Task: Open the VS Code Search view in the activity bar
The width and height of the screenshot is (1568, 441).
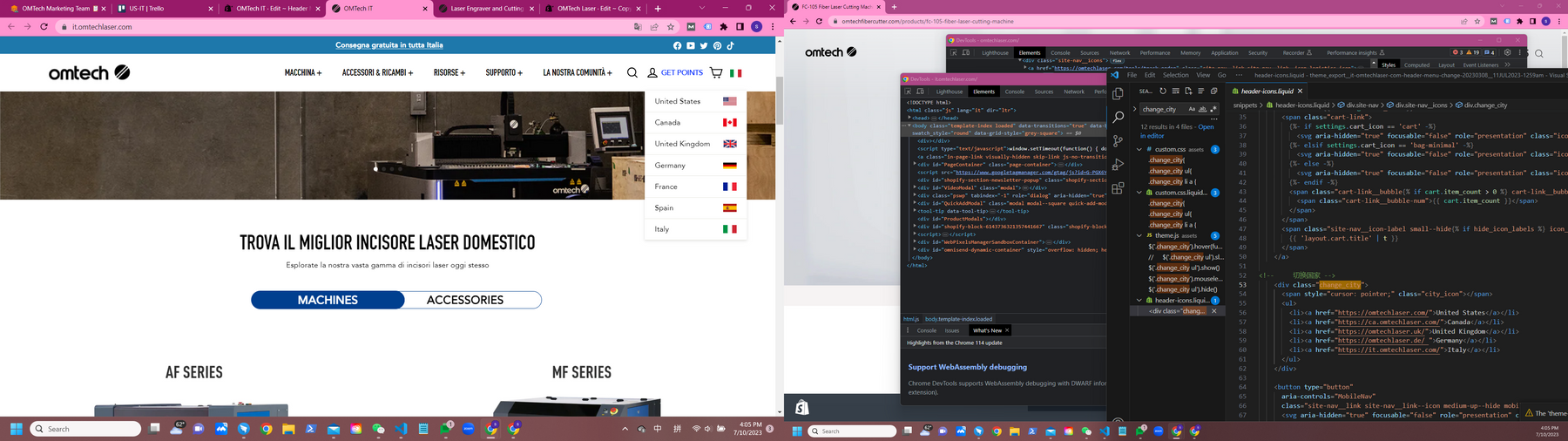Action: 1119,117
